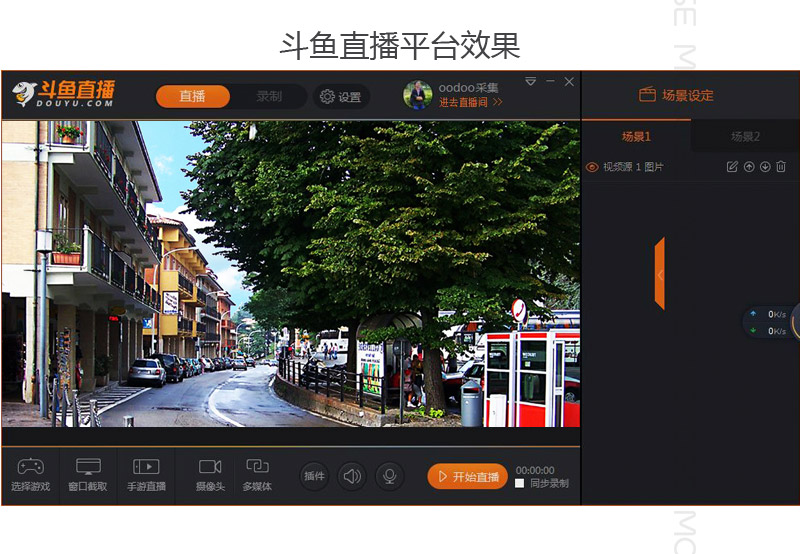Click the oodoo采集 user avatar
The height and width of the screenshot is (554, 800).
417,95
